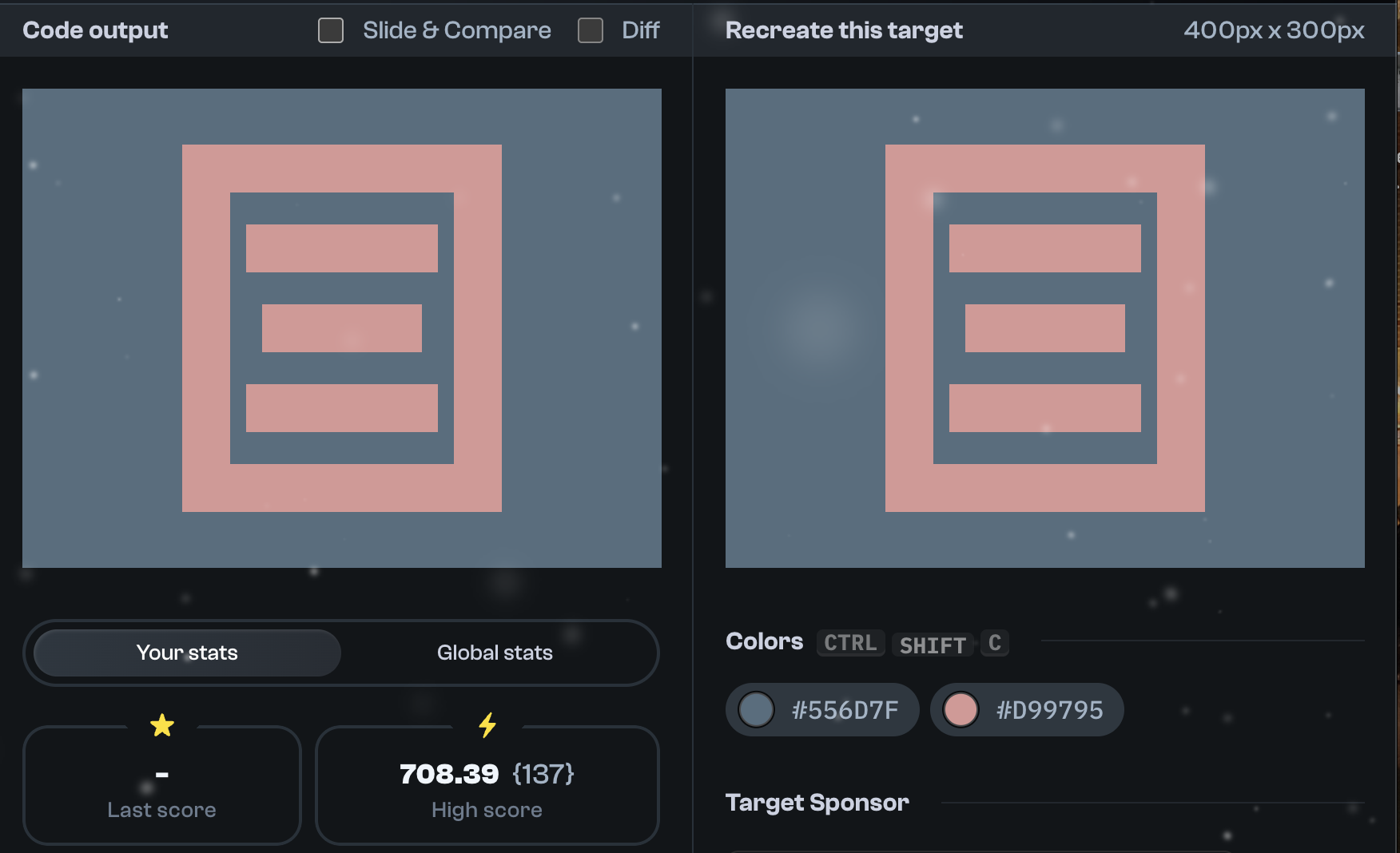Select the #D99795 color swatch

click(1026, 709)
